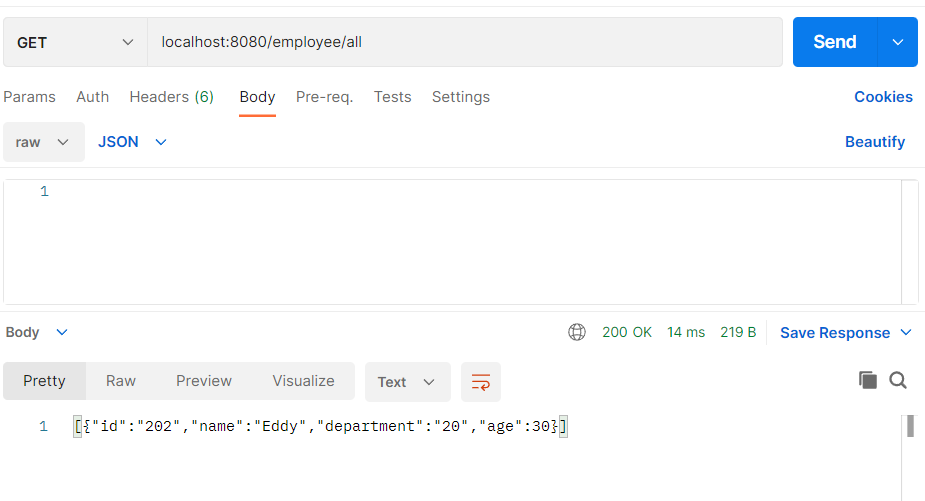This screenshot has height=501, width=925.
Task: Toggle the word wrap lines icon
Action: pos(481,382)
